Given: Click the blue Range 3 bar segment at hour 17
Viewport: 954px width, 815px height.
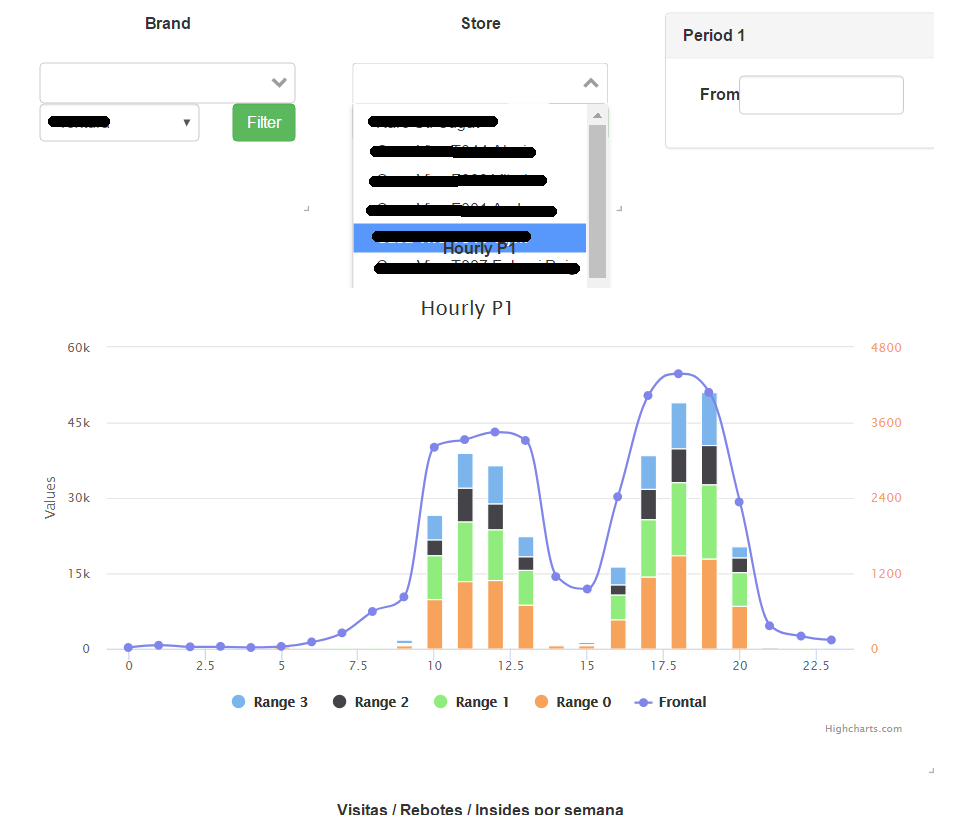Looking at the screenshot, I should tap(648, 473).
